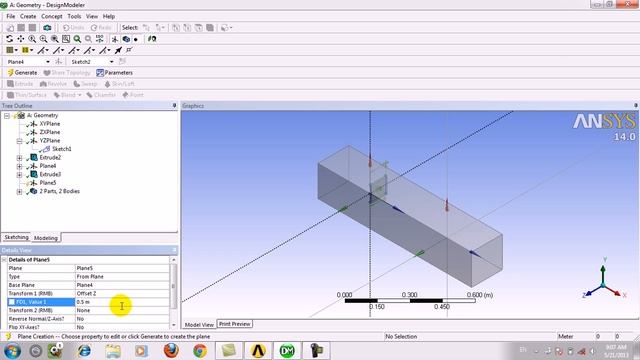Open the Blend dropdown arrow
640x360 pixels.
(x=80, y=95)
